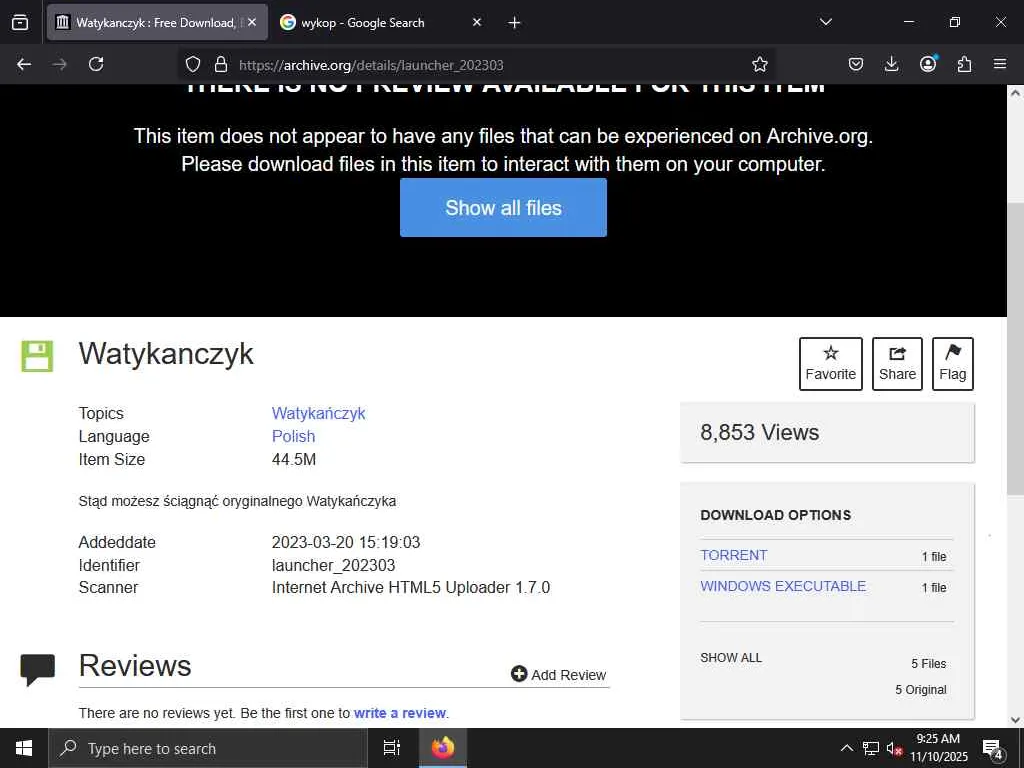Click the Firefox taskbar icon
Viewport: 1024px width, 768px height.
click(442, 748)
